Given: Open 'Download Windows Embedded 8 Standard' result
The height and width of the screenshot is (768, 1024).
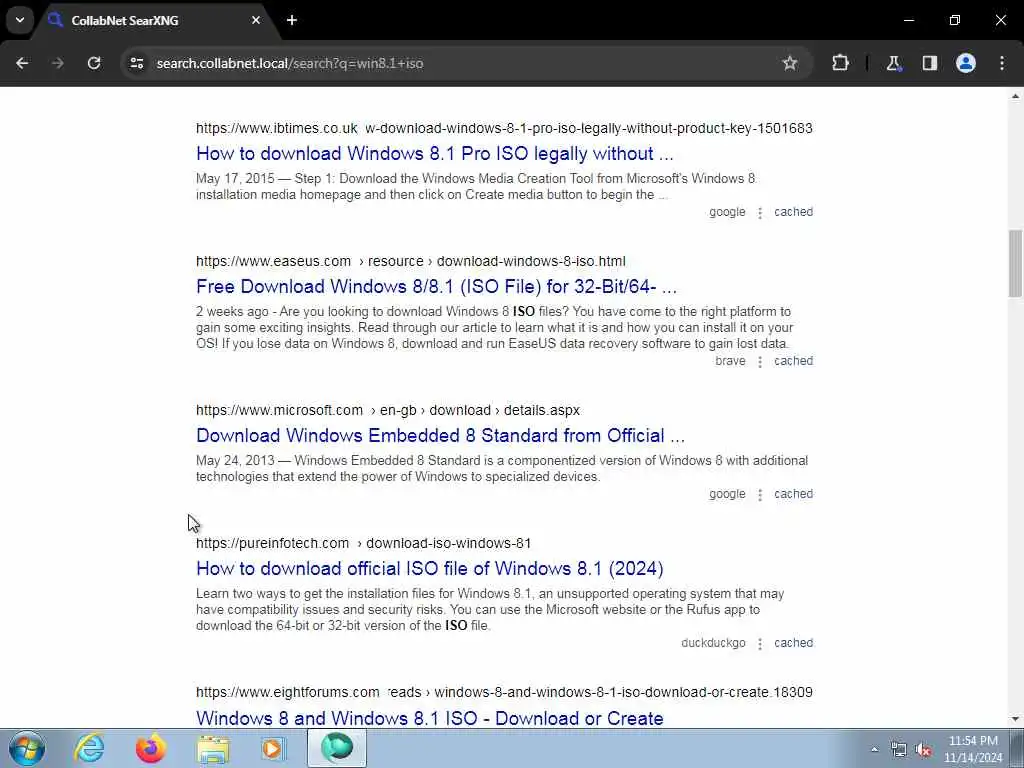Looking at the screenshot, I should (440, 436).
